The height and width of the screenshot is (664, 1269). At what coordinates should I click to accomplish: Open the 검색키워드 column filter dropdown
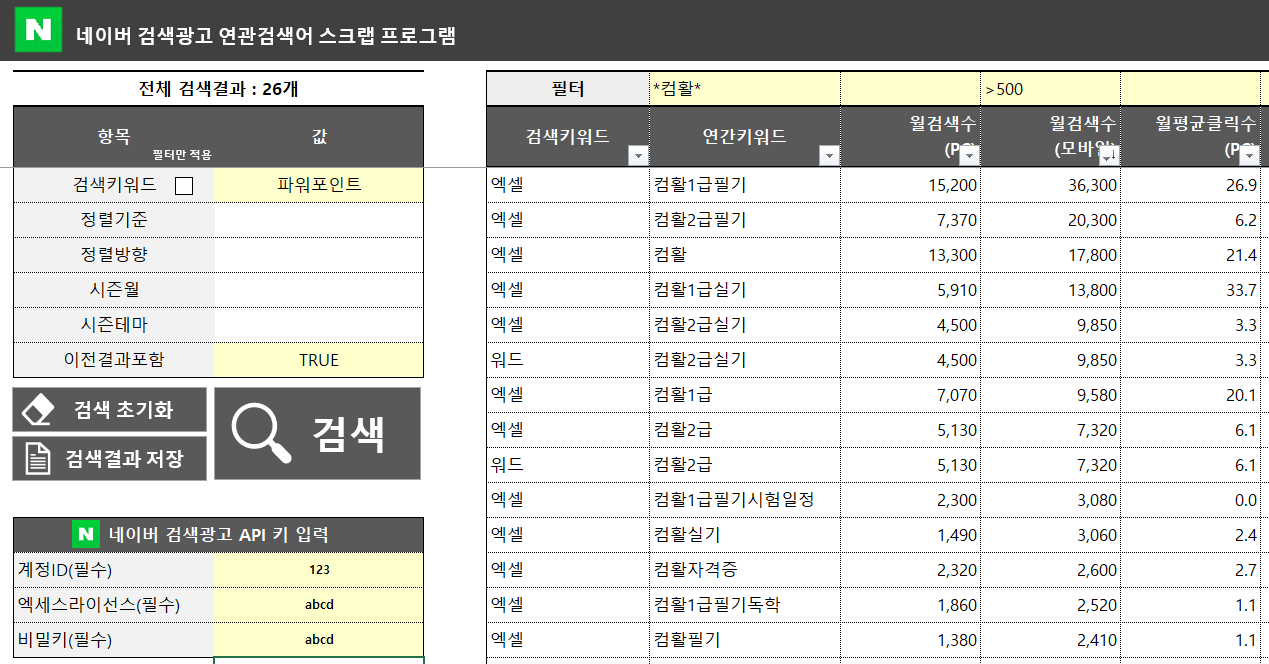(x=637, y=155)
